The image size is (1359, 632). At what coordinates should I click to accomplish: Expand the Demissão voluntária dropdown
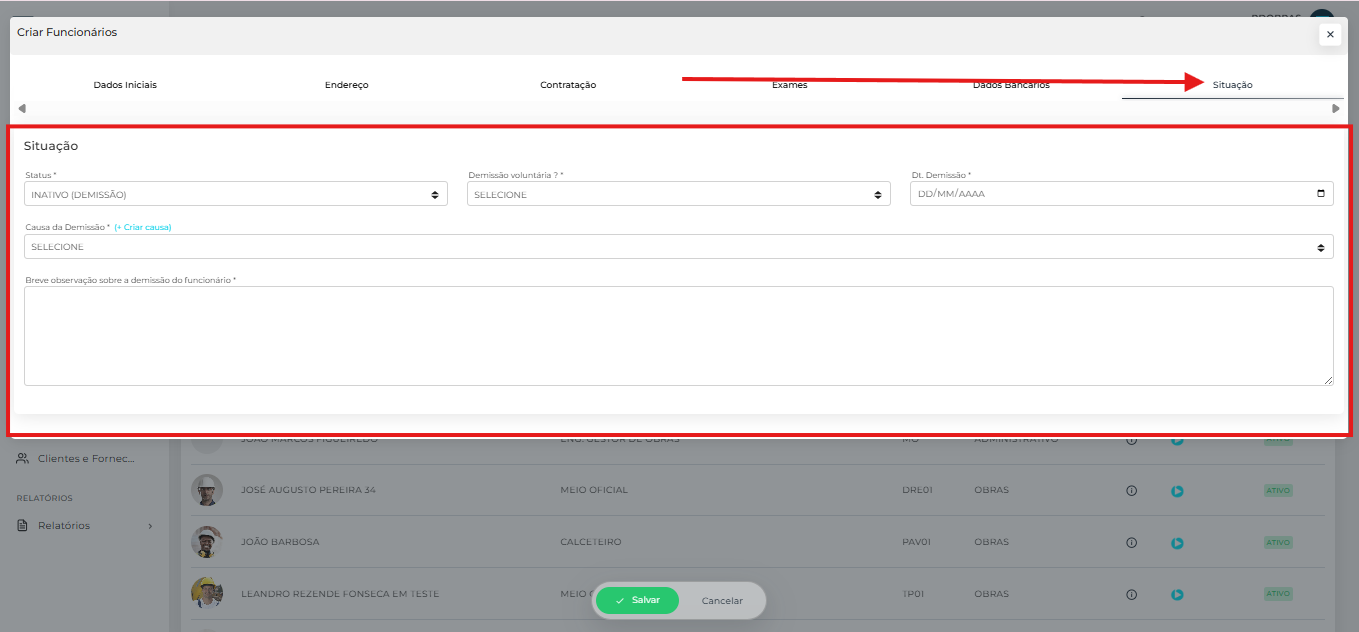pos(678,195)
